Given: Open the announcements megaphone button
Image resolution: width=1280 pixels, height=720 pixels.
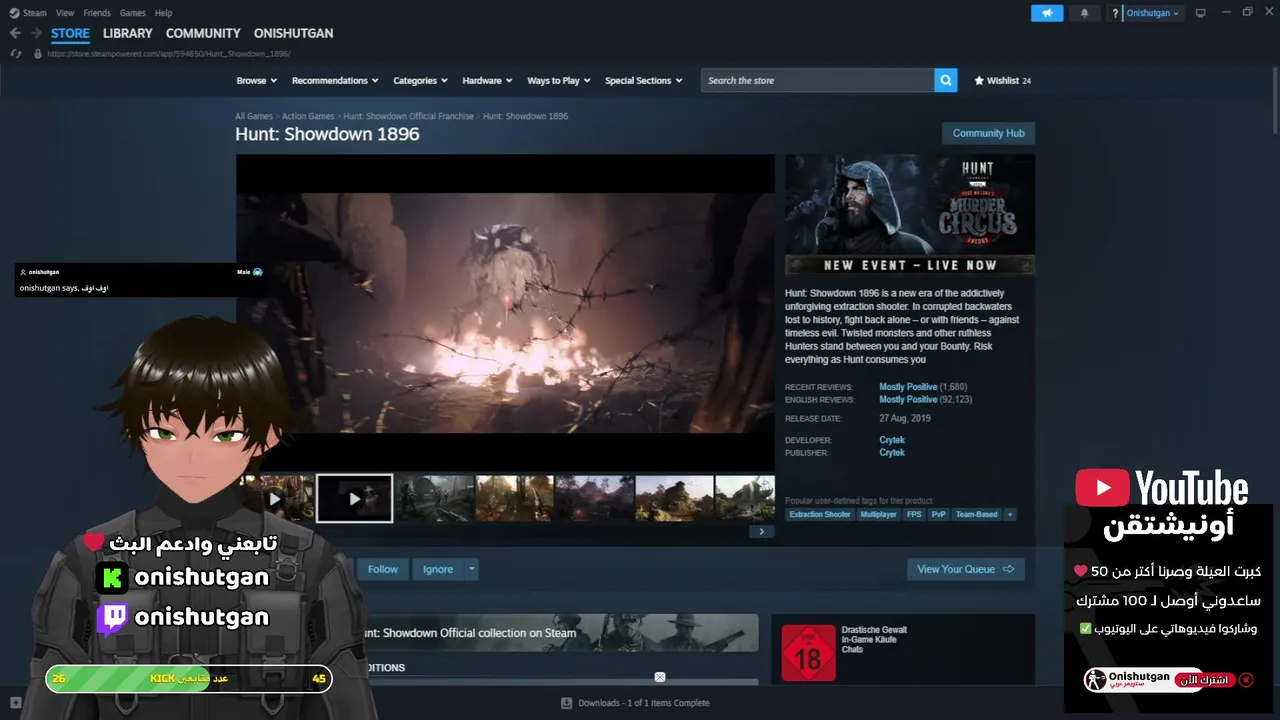Looking at the screenshot, I should (x=1047, y=13).
